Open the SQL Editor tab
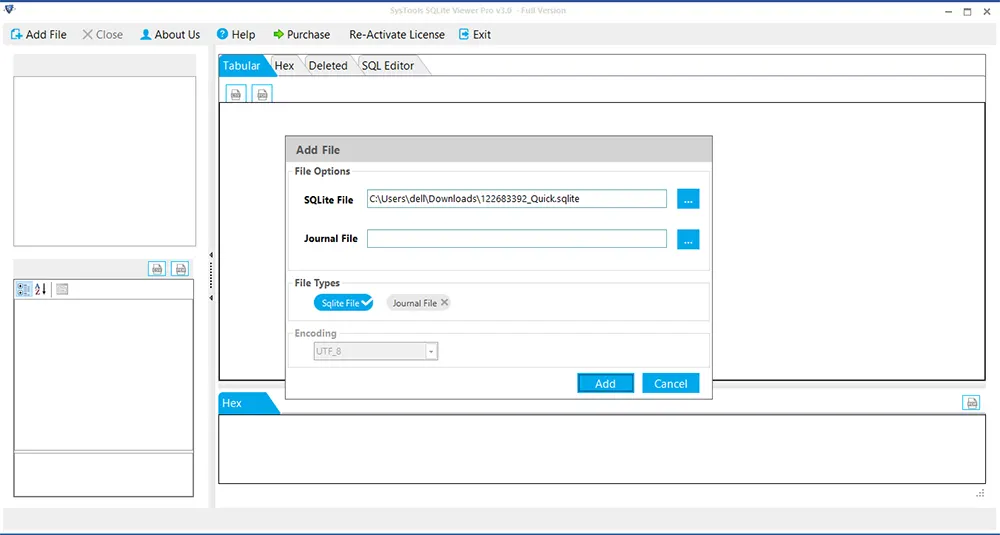The width and height of the screenshot is (1000, 535). [x=388, y=66]
